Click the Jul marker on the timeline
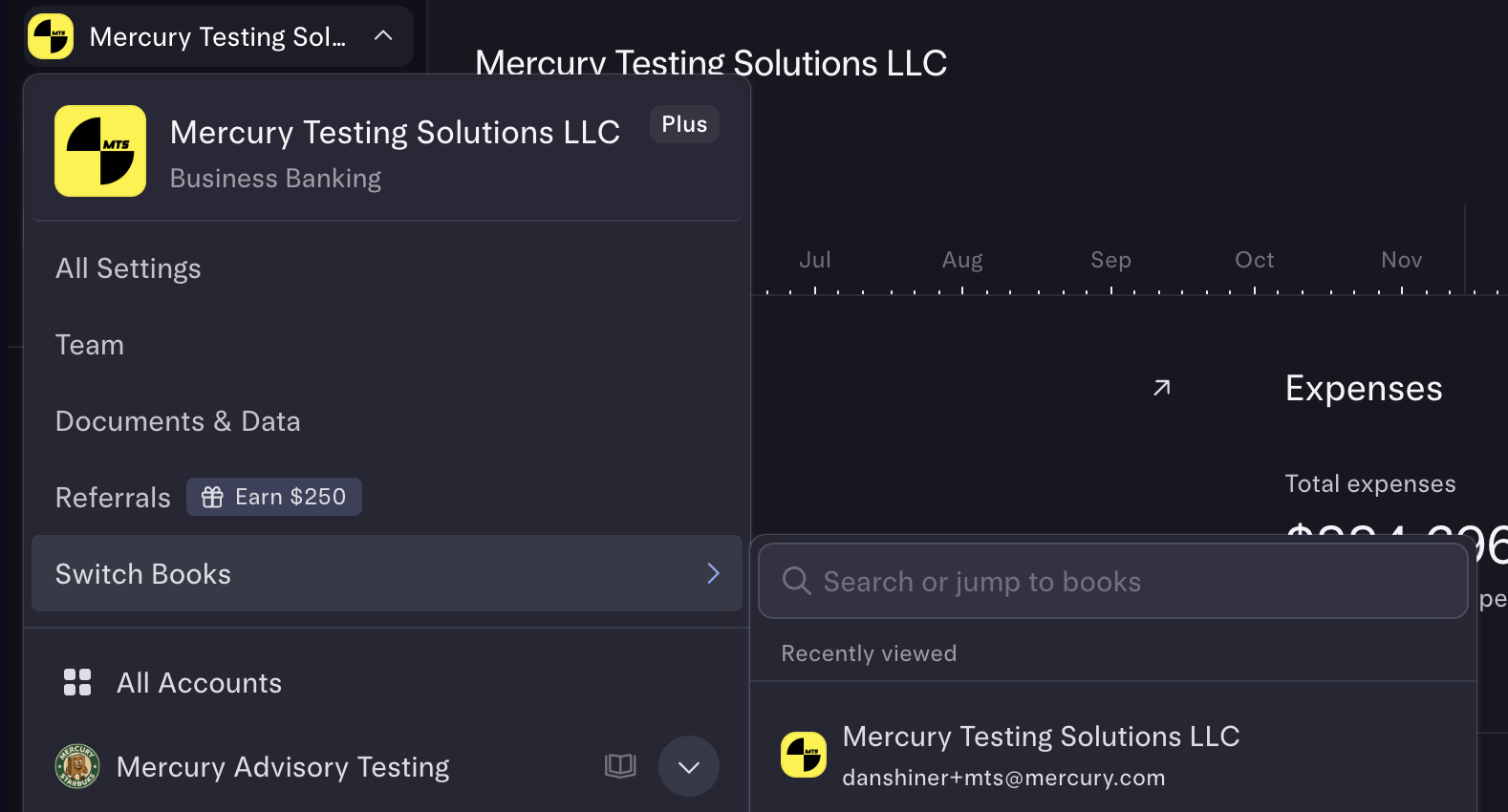This screenshot has width=1508, height=812. click(815, 260)
